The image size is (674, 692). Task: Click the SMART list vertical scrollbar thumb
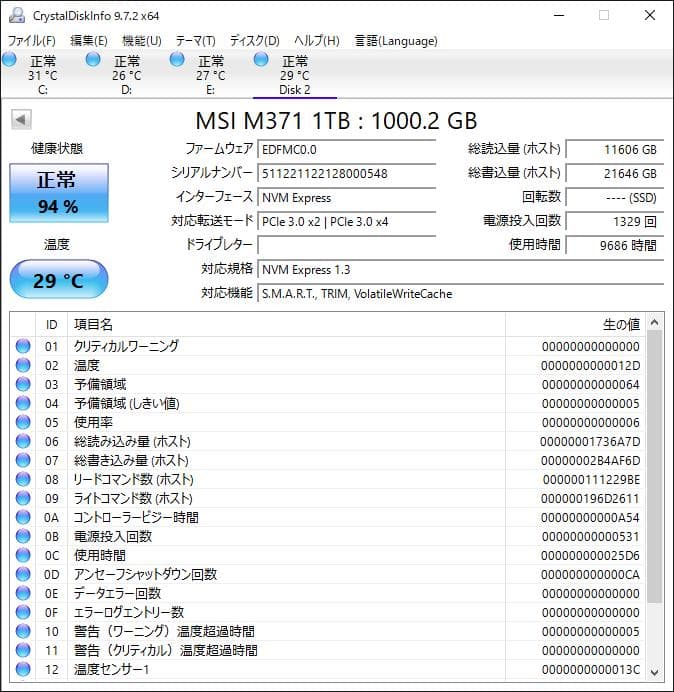pos(655,466)
